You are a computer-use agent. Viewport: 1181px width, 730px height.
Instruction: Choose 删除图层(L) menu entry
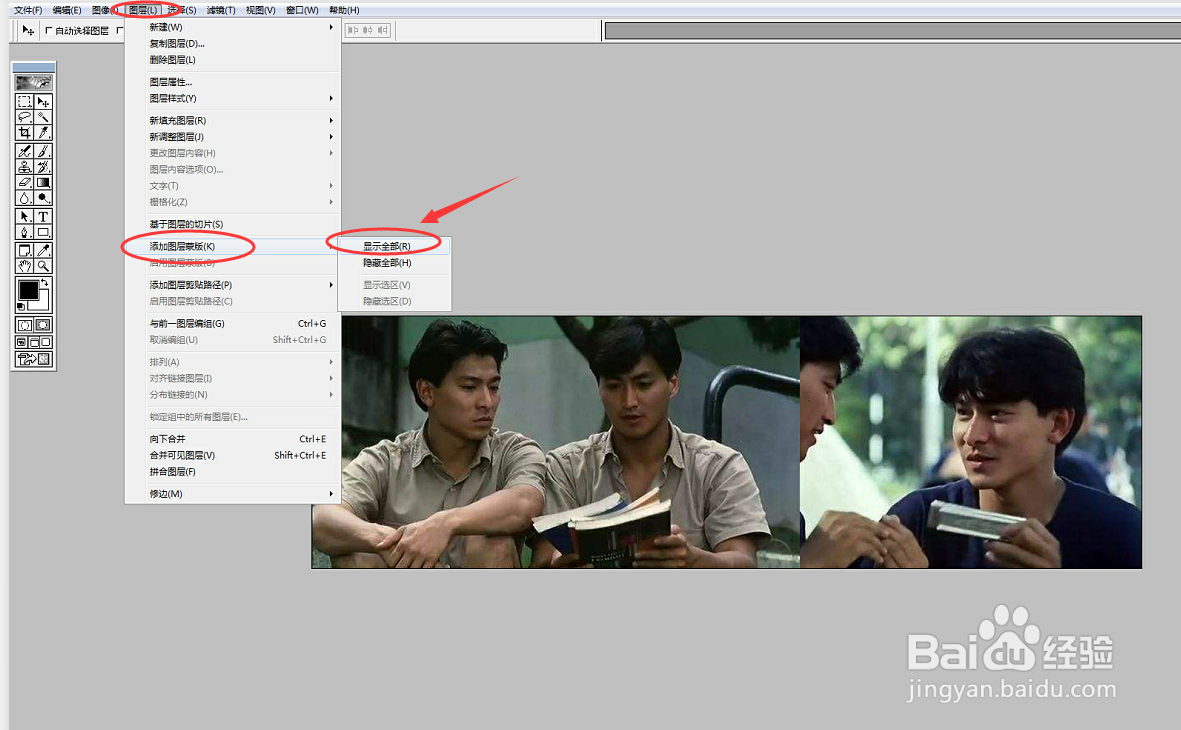pyautogui.click(x=233, y=60)
